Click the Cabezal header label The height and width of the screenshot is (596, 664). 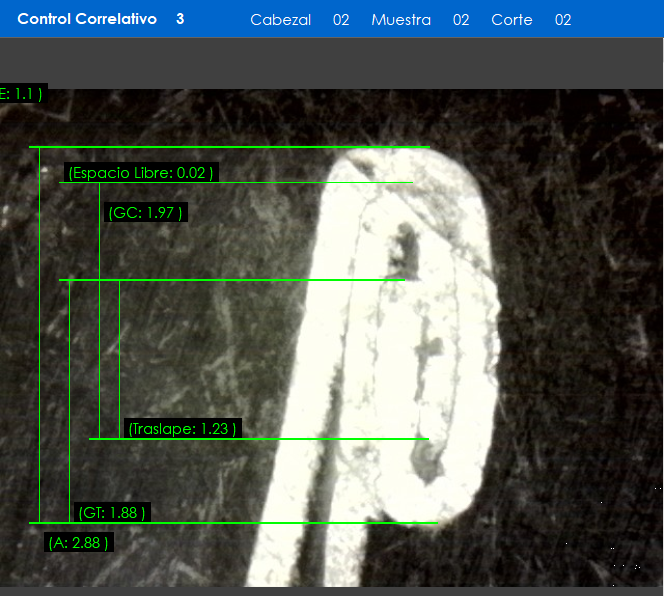click(280, 20)
